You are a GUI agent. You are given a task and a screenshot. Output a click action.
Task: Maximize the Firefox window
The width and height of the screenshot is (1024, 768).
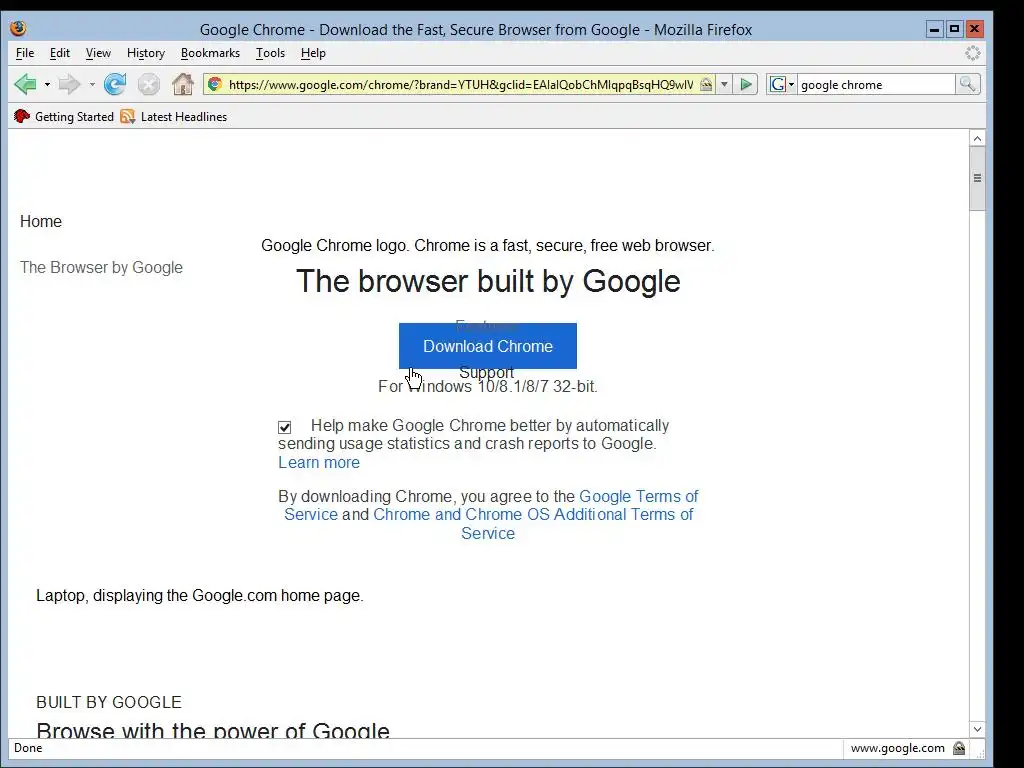954,29
